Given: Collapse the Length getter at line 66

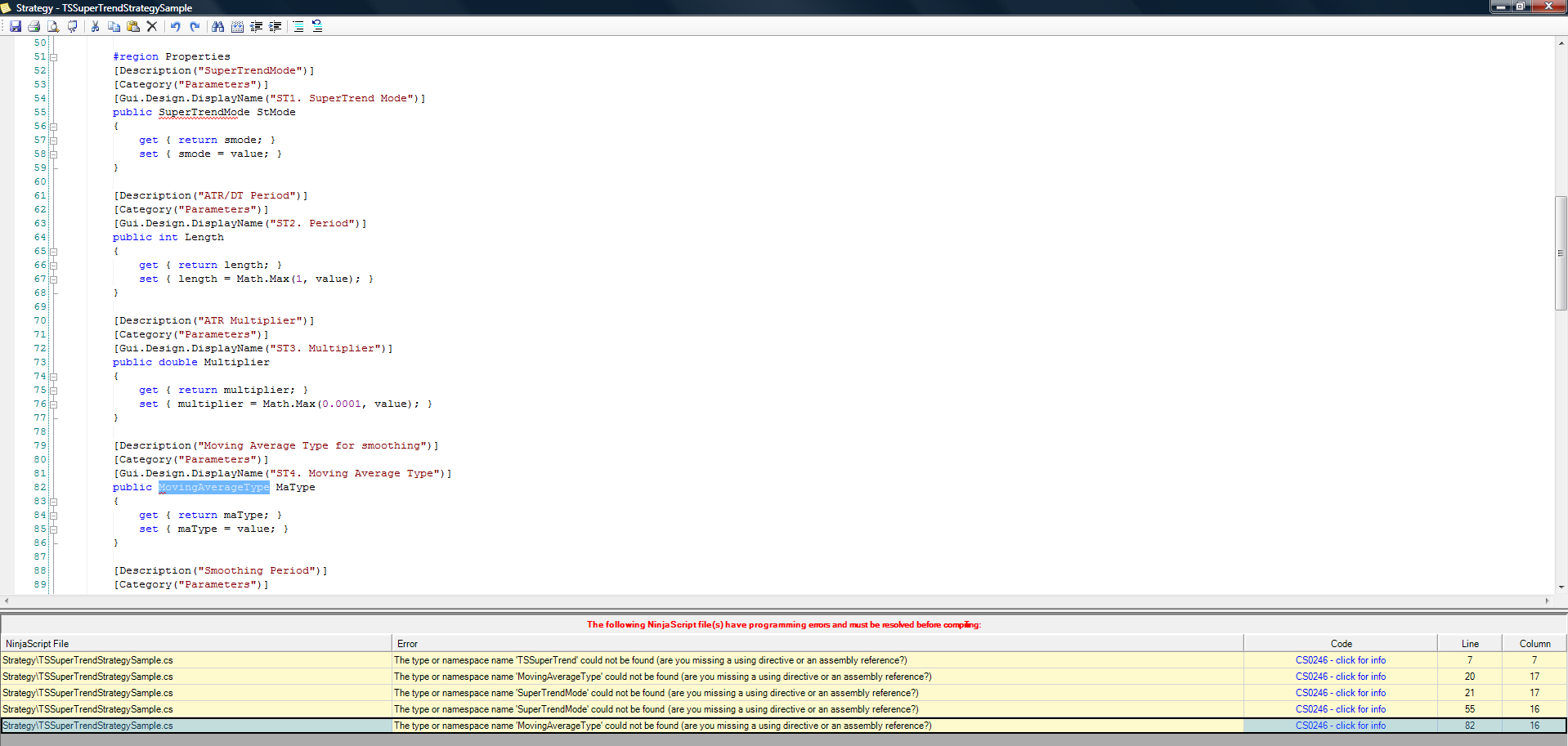Looking at the screenshot, I should (53, 266).
